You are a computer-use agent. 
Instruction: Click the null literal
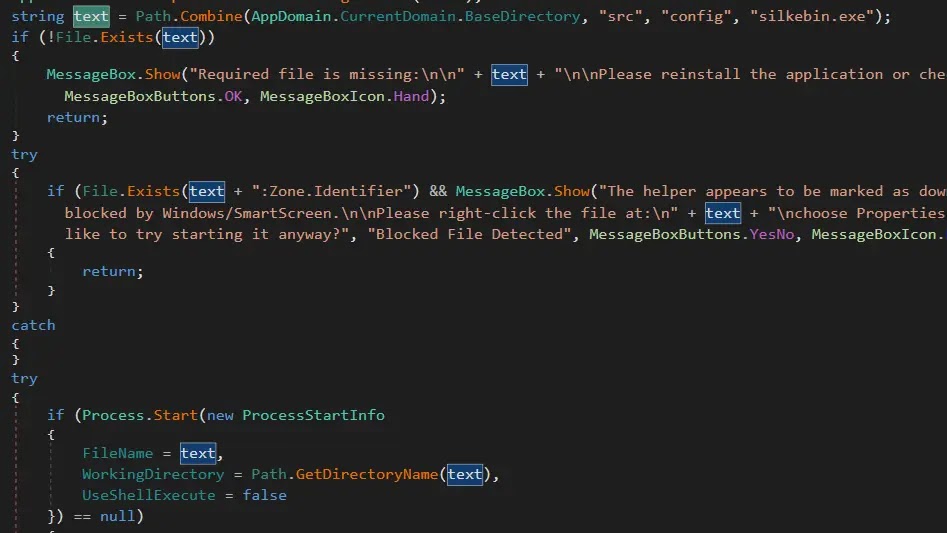pos(117,517)
